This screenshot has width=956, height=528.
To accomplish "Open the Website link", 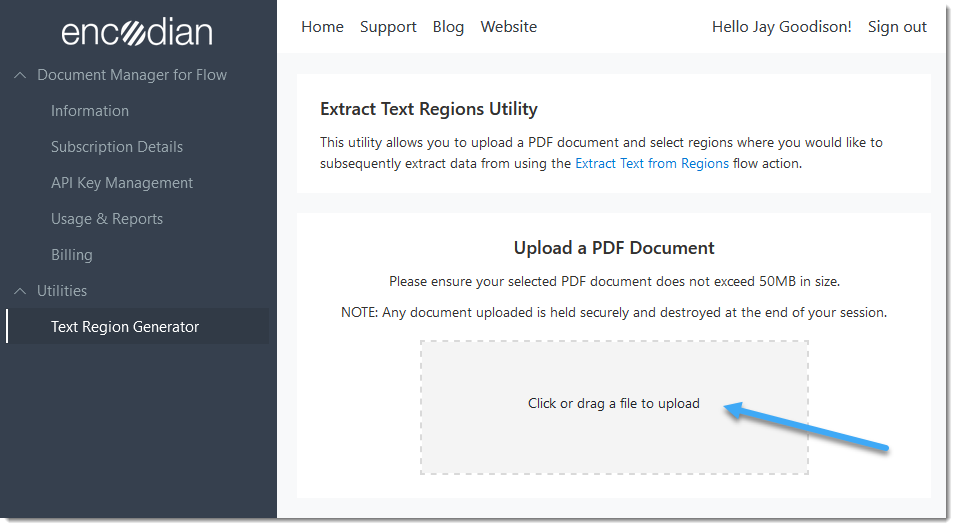I will [x=508, y=27].
